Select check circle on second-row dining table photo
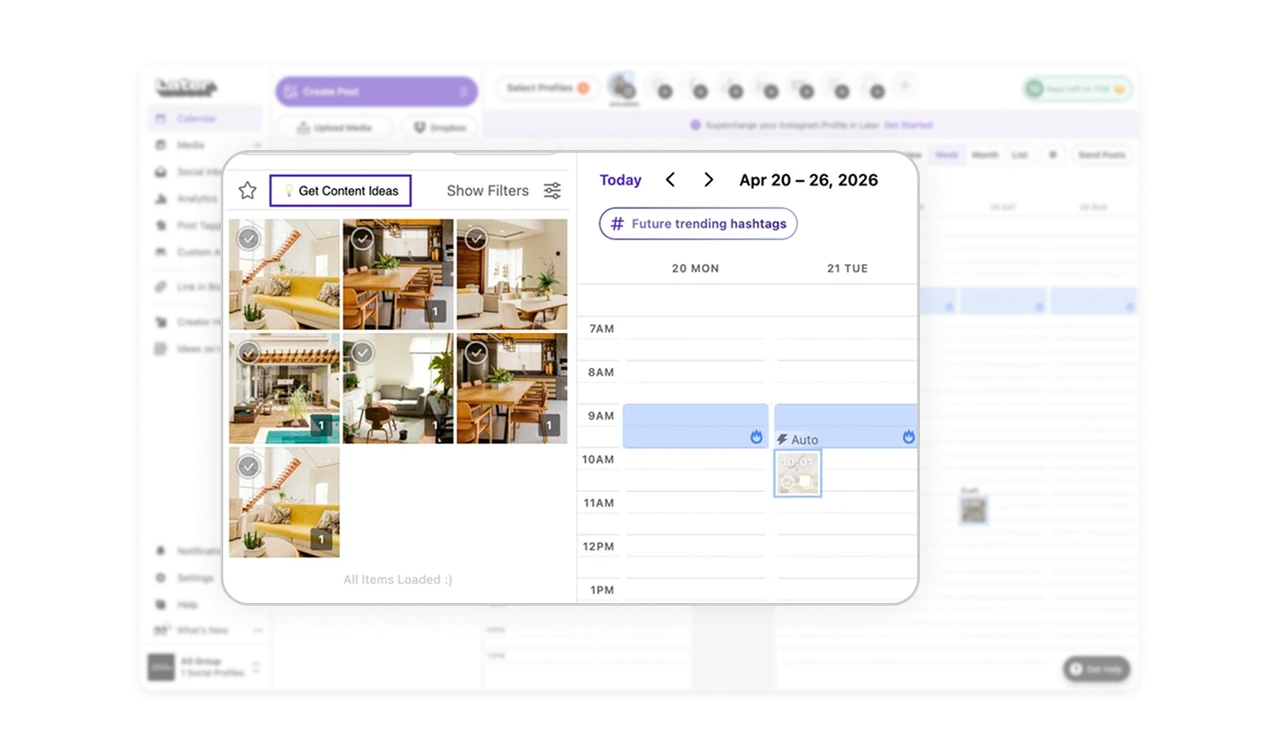 click(x=477, y=352)
